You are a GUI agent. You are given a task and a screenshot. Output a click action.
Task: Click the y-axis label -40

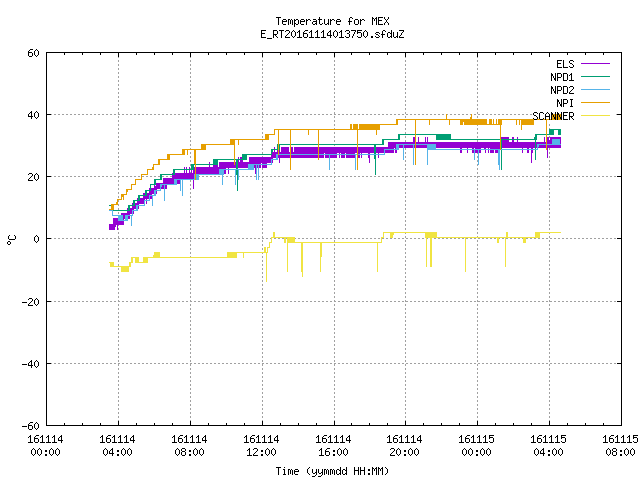point(31,364)
